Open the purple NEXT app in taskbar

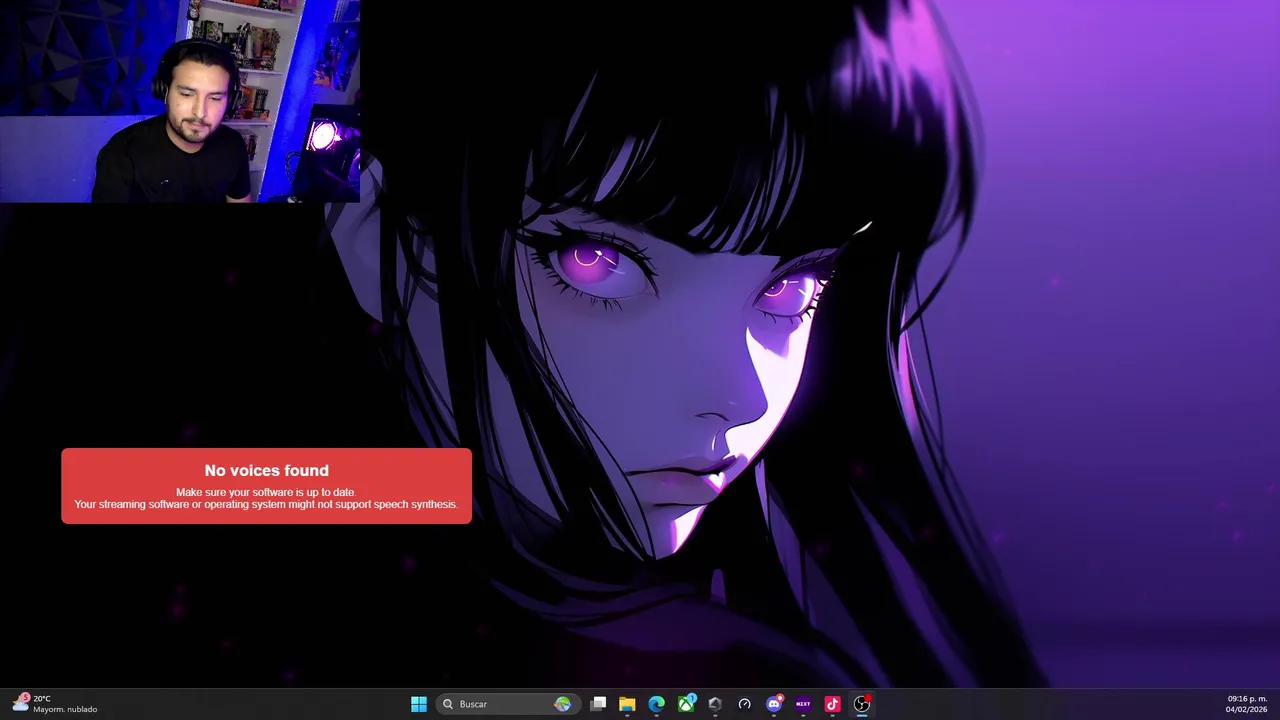click(803, 704)
